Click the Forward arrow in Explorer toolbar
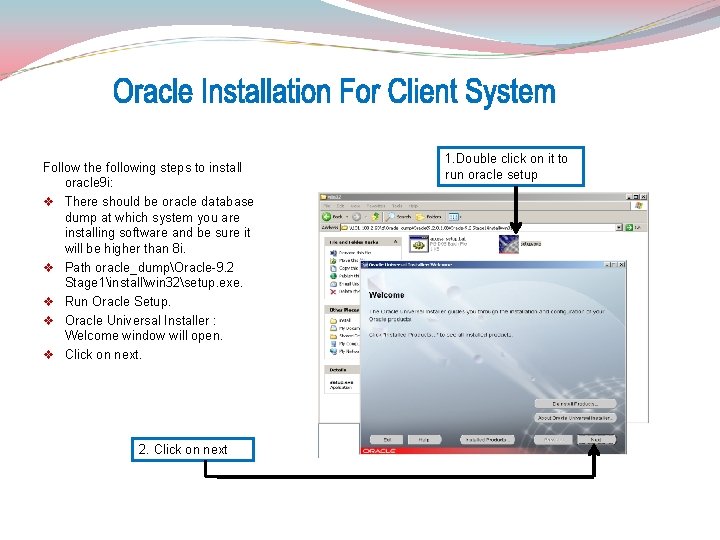 tap(356, 216)
